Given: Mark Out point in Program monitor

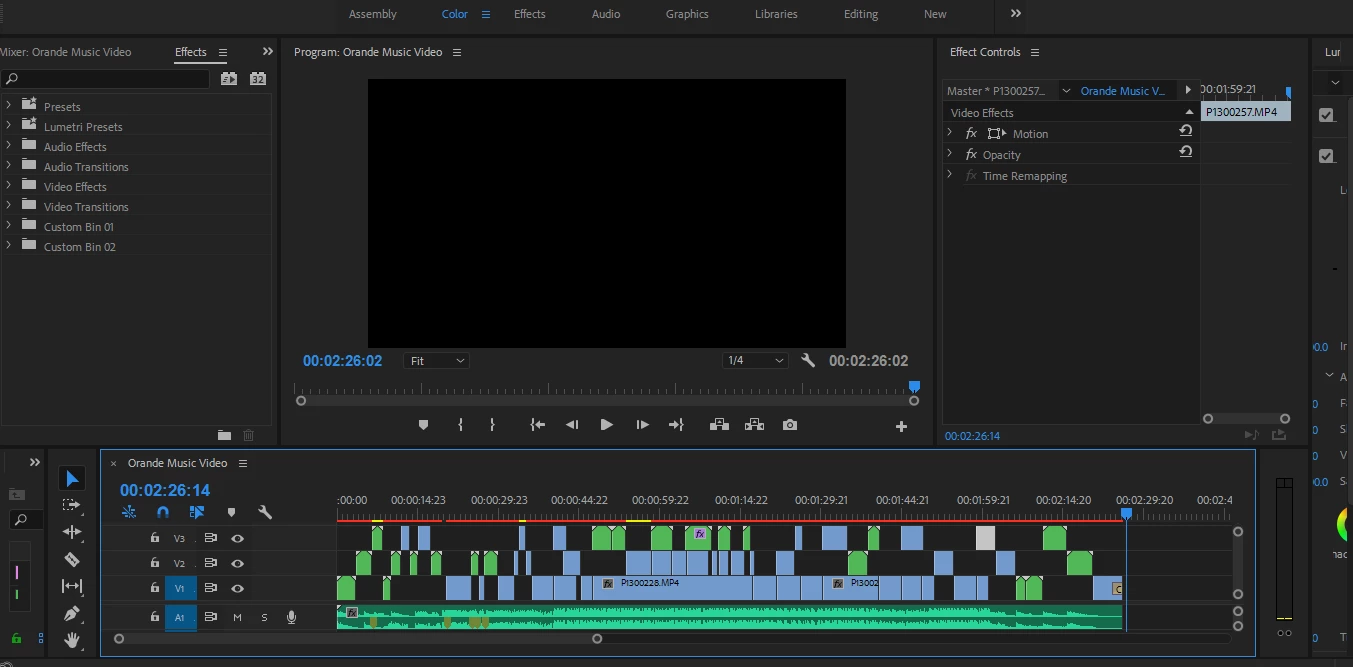Looking at the screenshot, I should pyautogui.click(x=492, y=425).
